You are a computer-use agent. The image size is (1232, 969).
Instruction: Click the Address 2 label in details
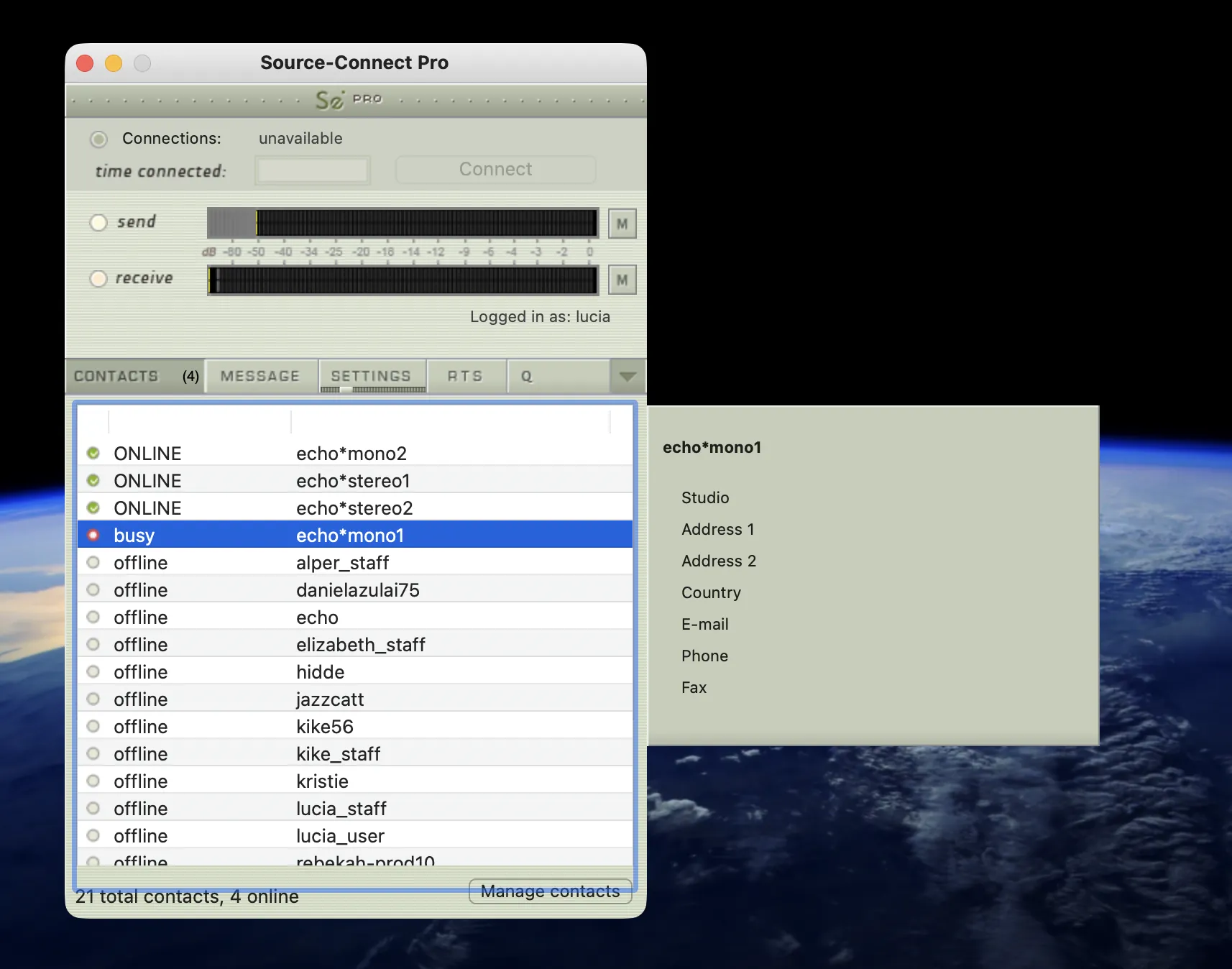pyautogui.click(x=719, y=561)
